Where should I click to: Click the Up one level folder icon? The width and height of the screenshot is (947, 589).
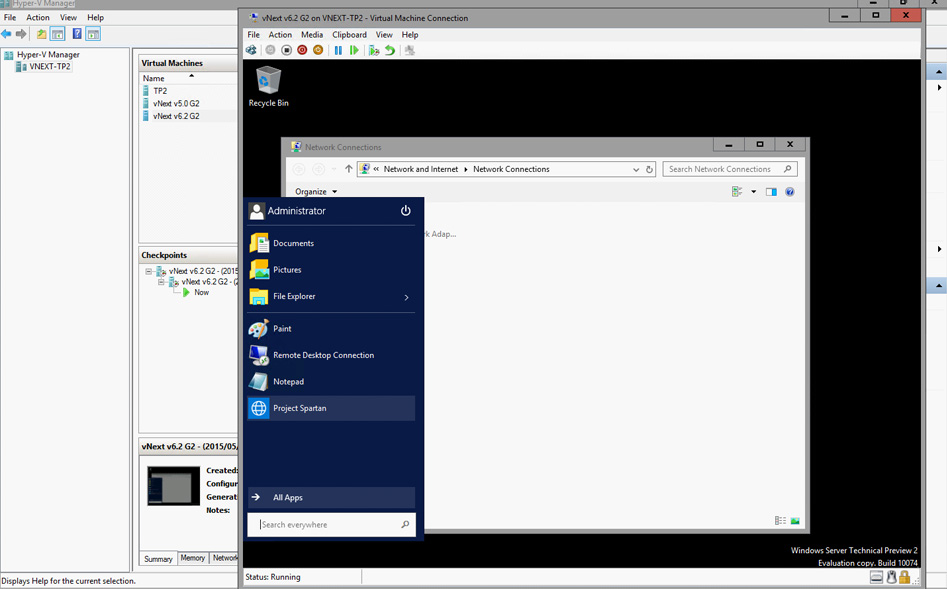(41, 34)
